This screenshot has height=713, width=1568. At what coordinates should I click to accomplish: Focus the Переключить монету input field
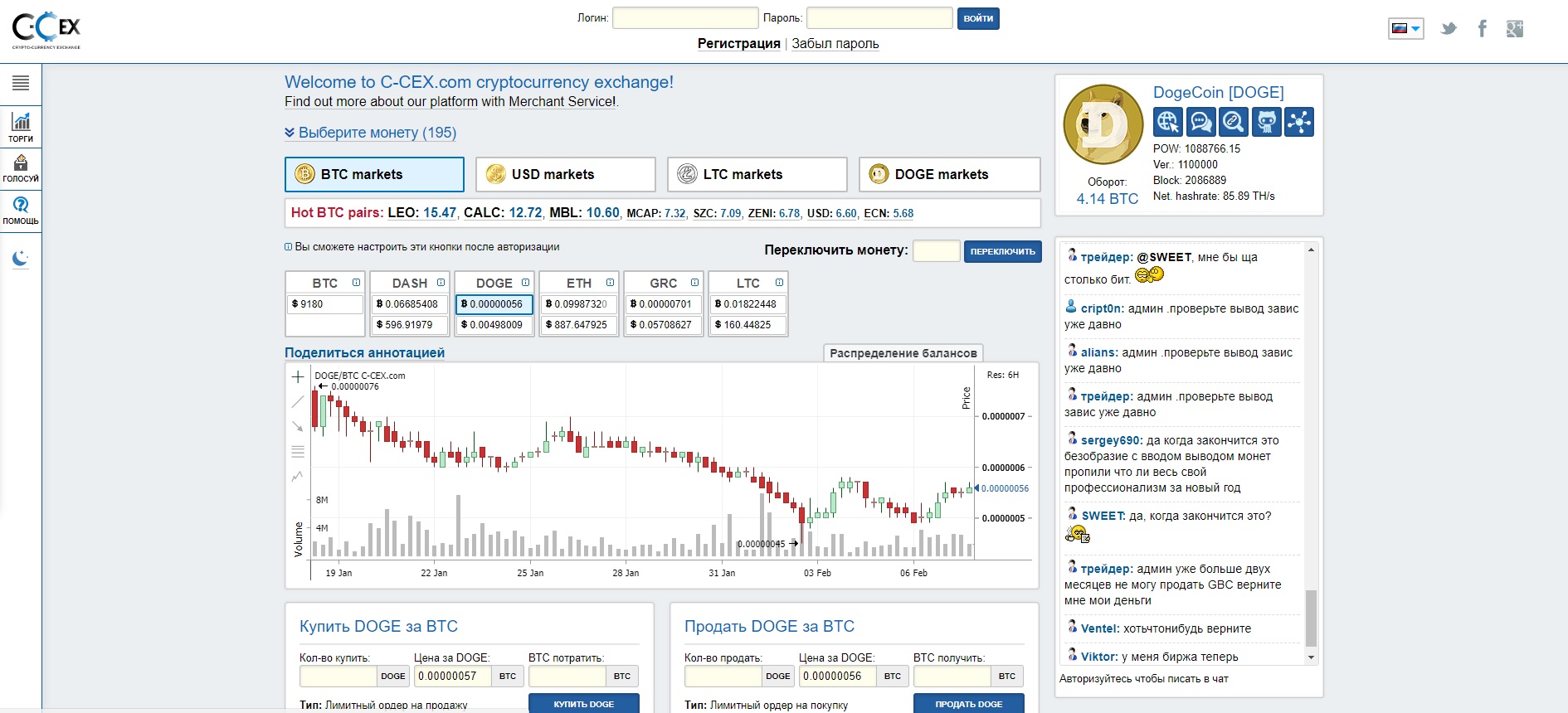pyautogui.click(x=937, y=251)
